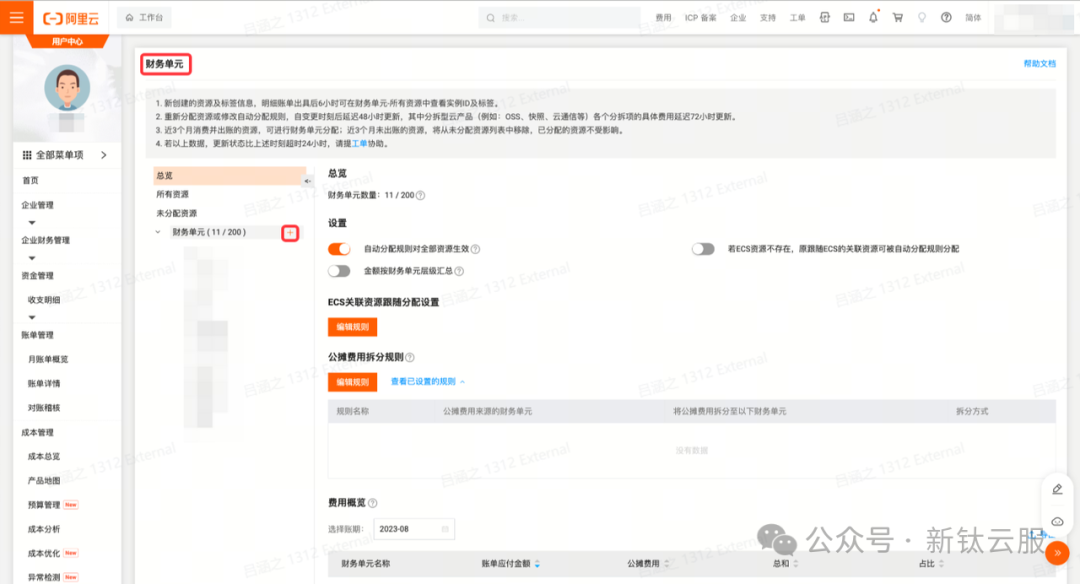Click the 工单 link in the notes
Image resolution: width=1080 pixels, height=584 pixels.
pos(360,144)
